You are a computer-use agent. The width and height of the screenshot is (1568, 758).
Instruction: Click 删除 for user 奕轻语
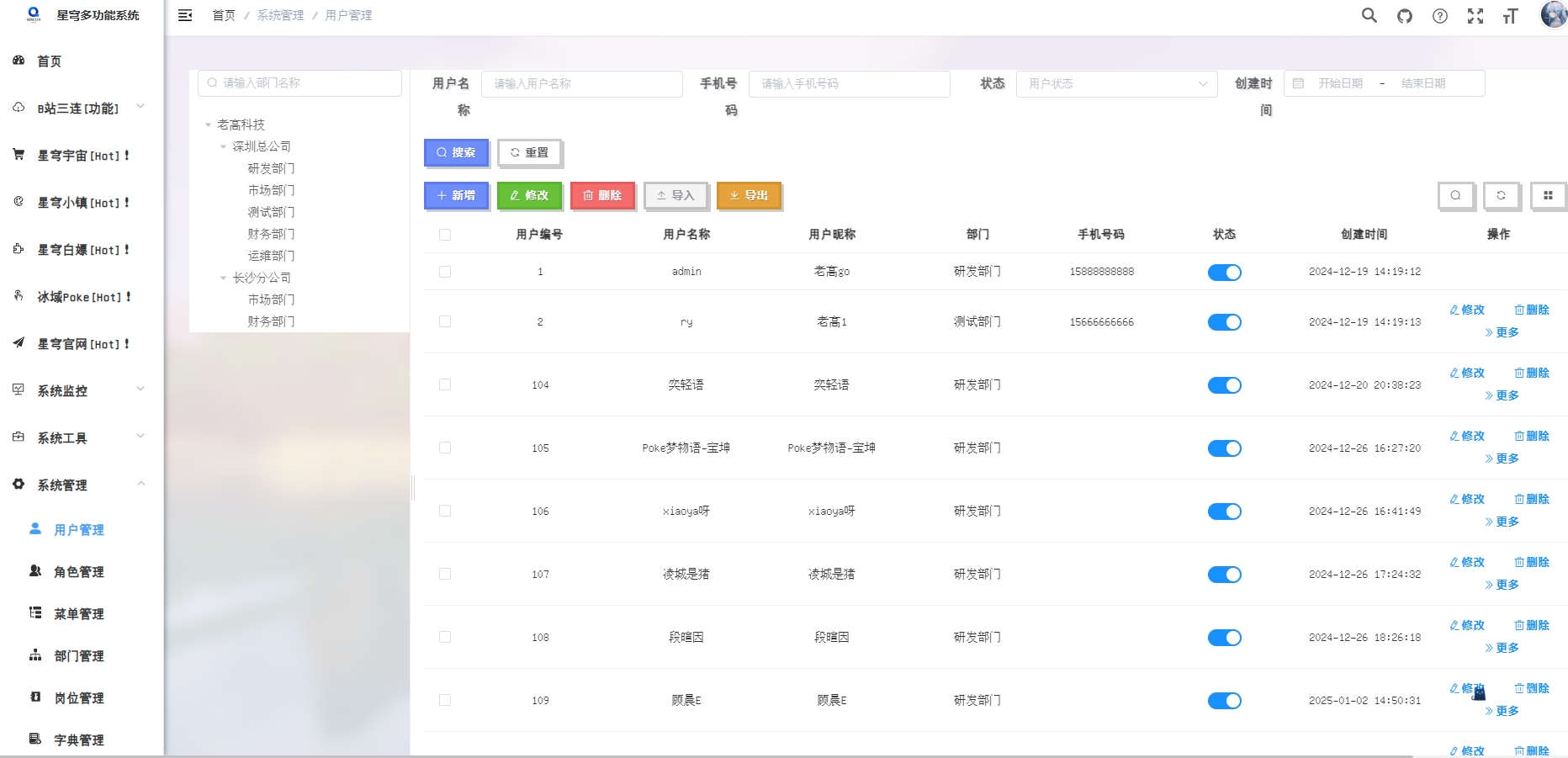tap(1532, 373)
